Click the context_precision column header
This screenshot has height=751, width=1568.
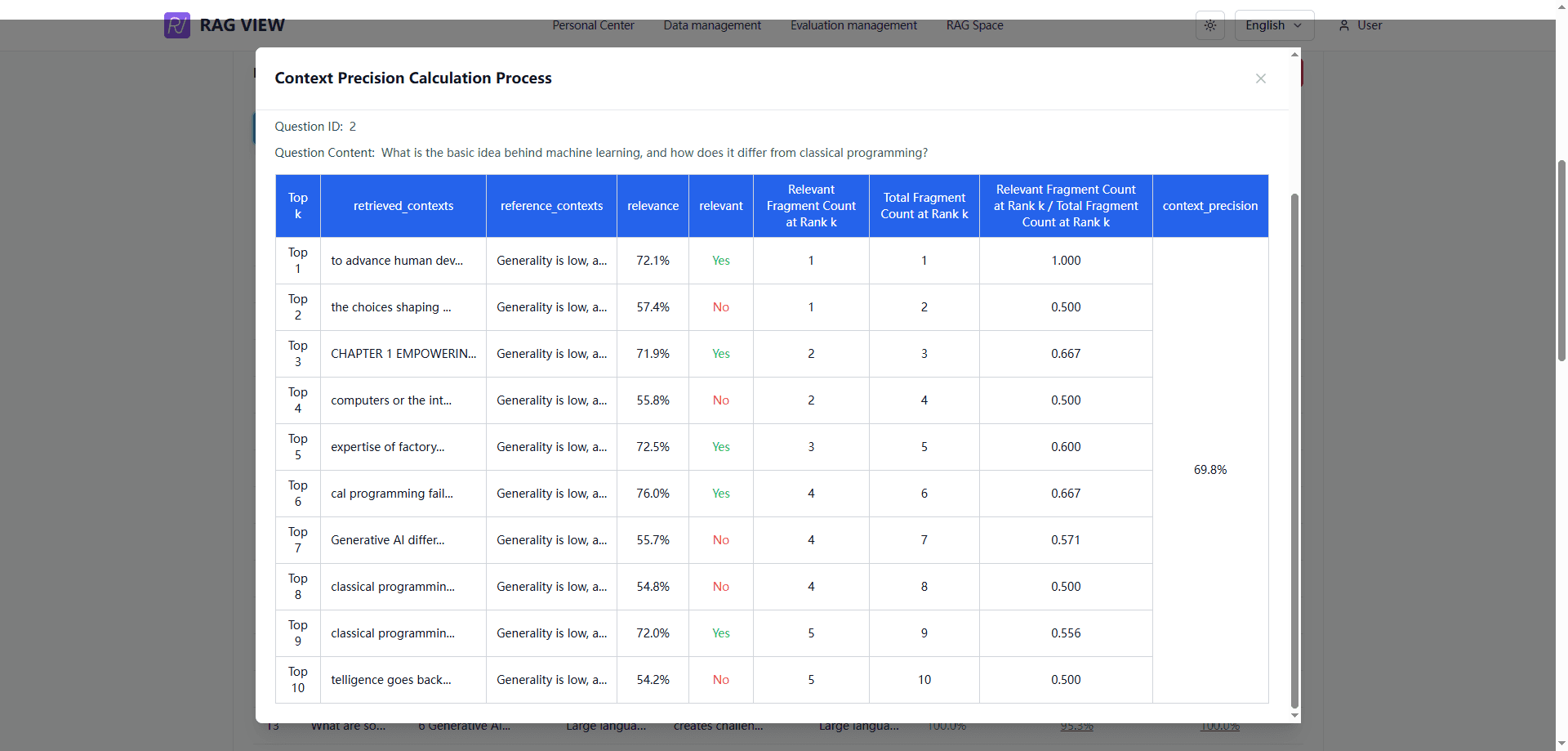click(x=1209, y=206)
